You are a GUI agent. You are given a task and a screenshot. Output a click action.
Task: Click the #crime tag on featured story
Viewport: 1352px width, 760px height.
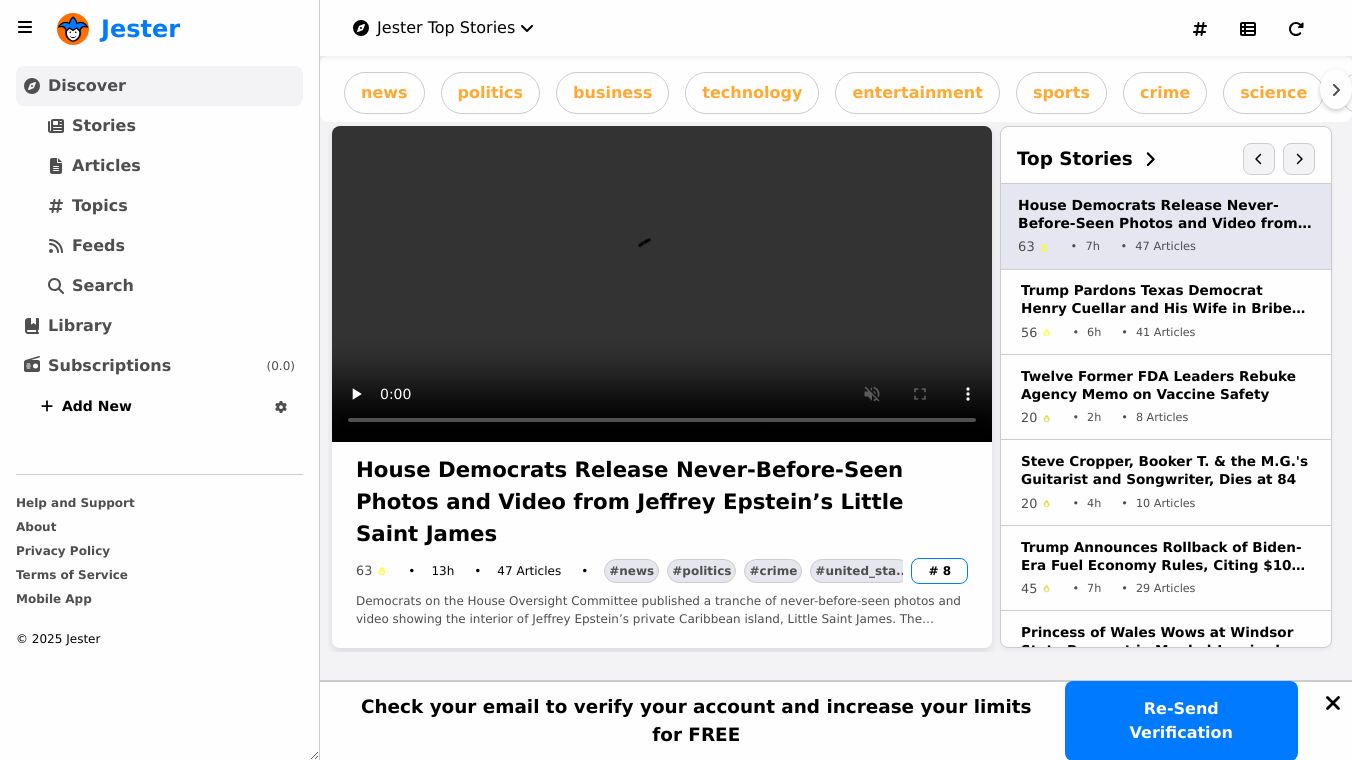coord(773,571)
